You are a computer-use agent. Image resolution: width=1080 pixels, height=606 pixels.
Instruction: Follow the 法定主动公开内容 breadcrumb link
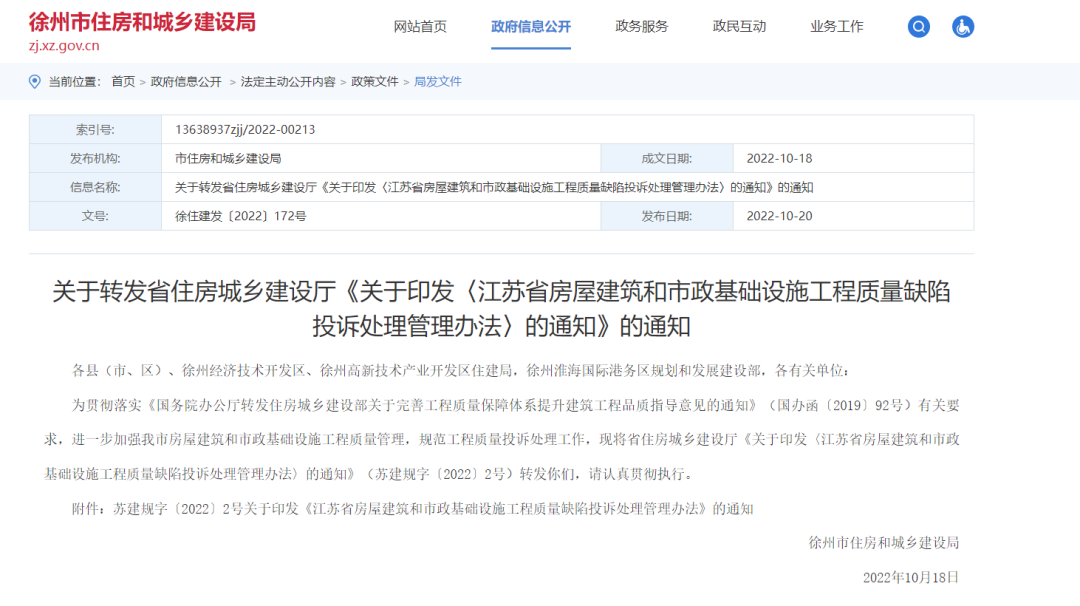coord(288,81)
